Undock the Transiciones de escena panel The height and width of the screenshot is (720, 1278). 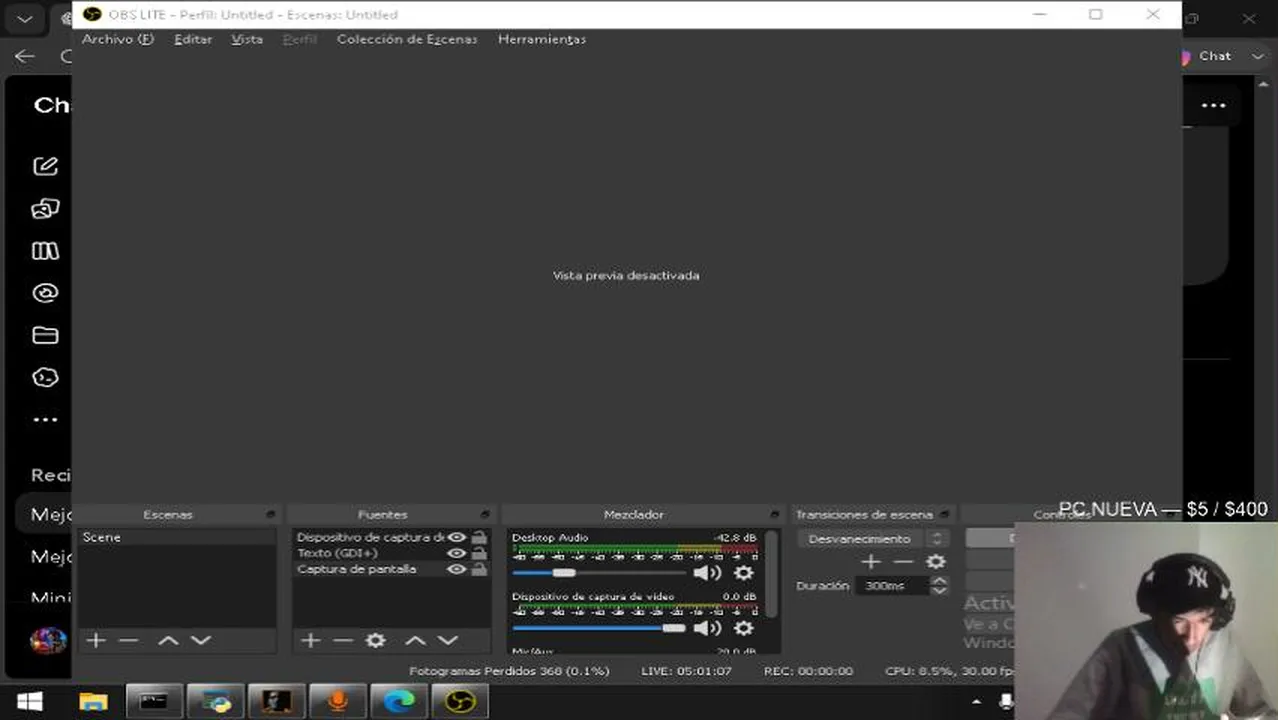(943, 514)
